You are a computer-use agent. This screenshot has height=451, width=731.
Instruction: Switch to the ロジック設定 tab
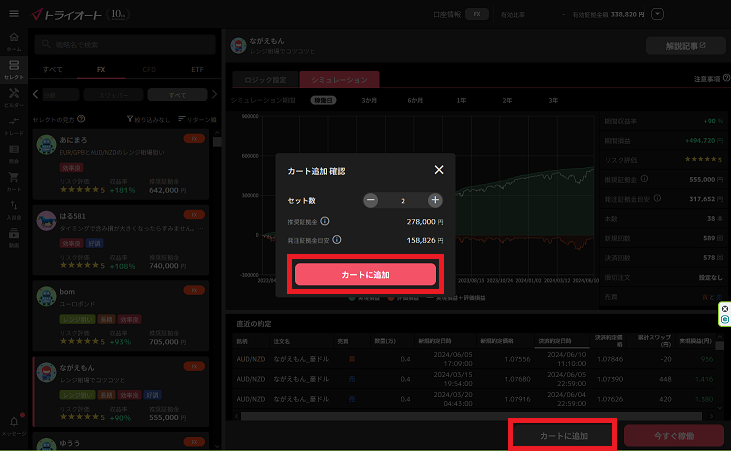(x=267, y=79)
